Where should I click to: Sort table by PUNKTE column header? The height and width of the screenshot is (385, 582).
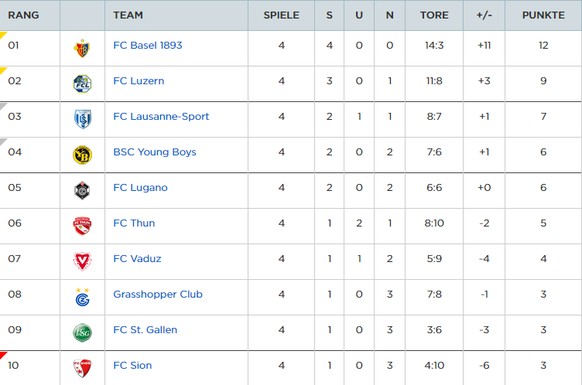[543, 15]
